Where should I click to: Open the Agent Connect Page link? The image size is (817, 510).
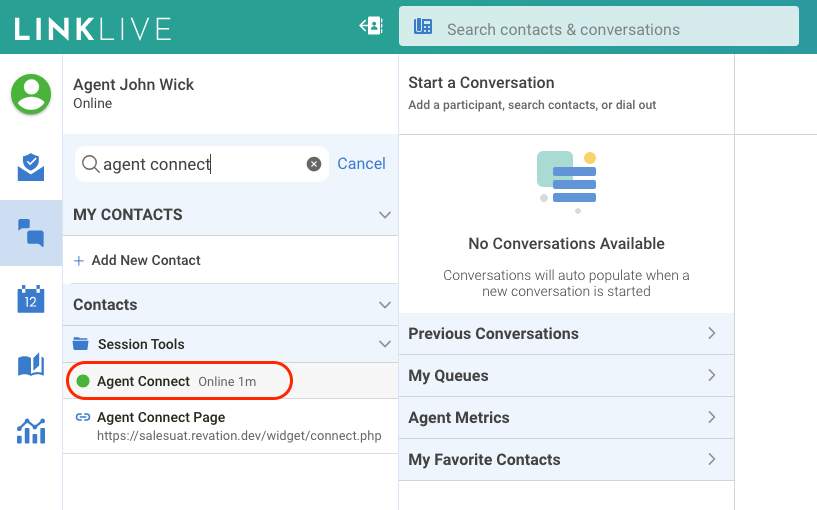tap(161, 417)
